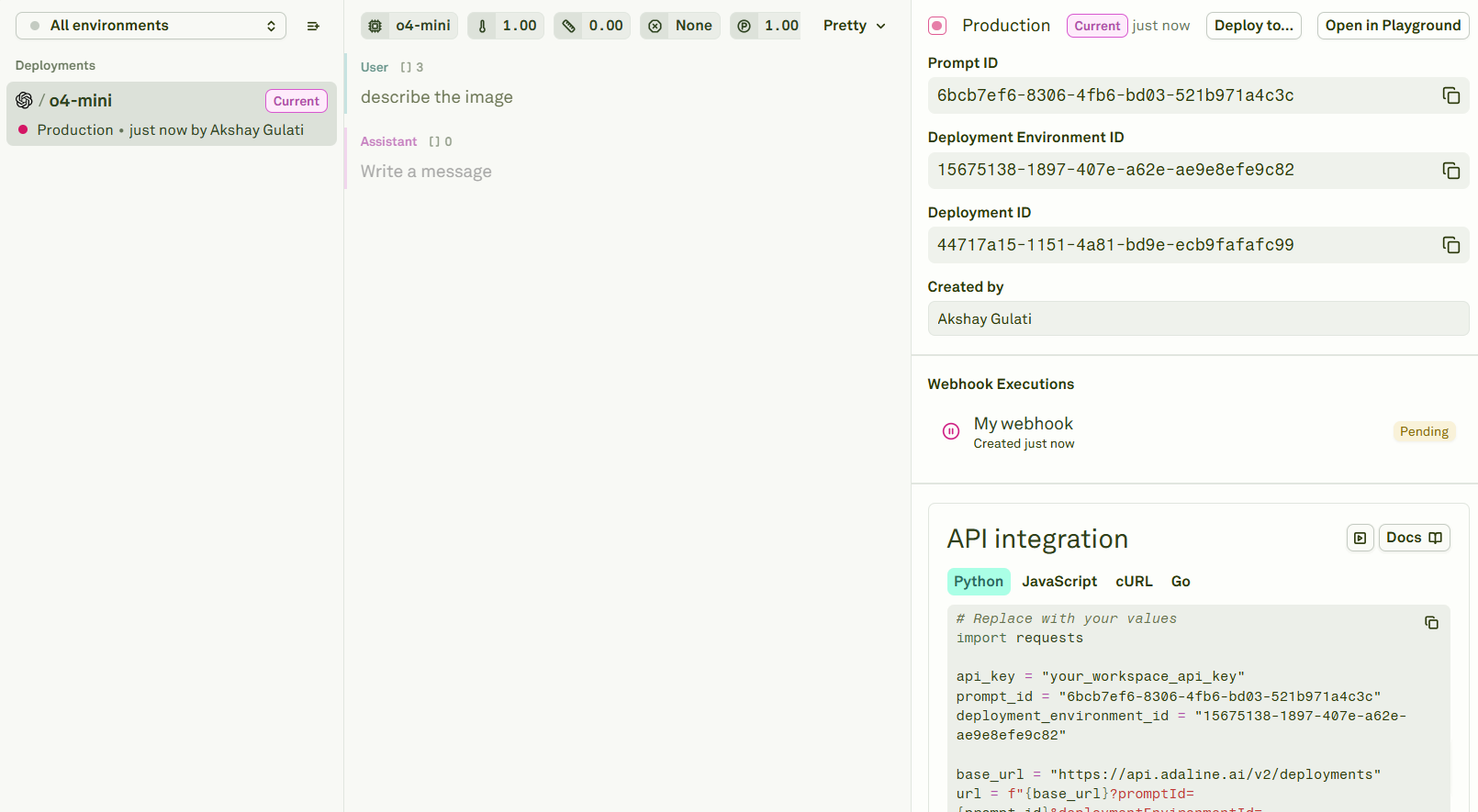
Task: Click the 'Write a message' input
Action: (426, 172)
